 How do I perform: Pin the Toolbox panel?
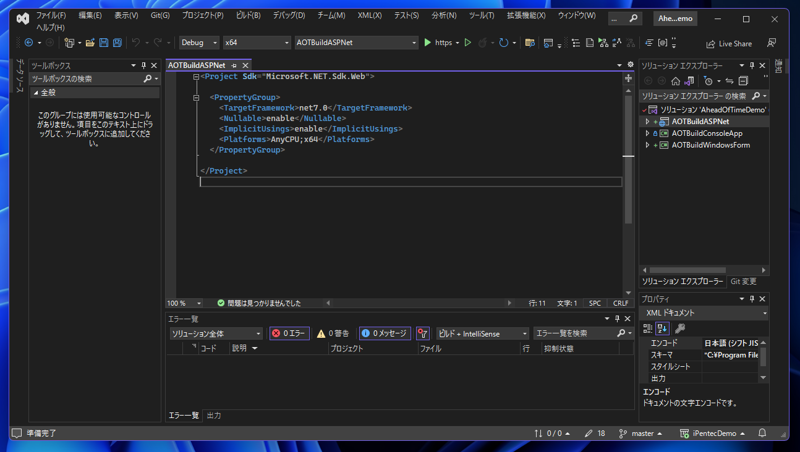[x=143, y=66]
